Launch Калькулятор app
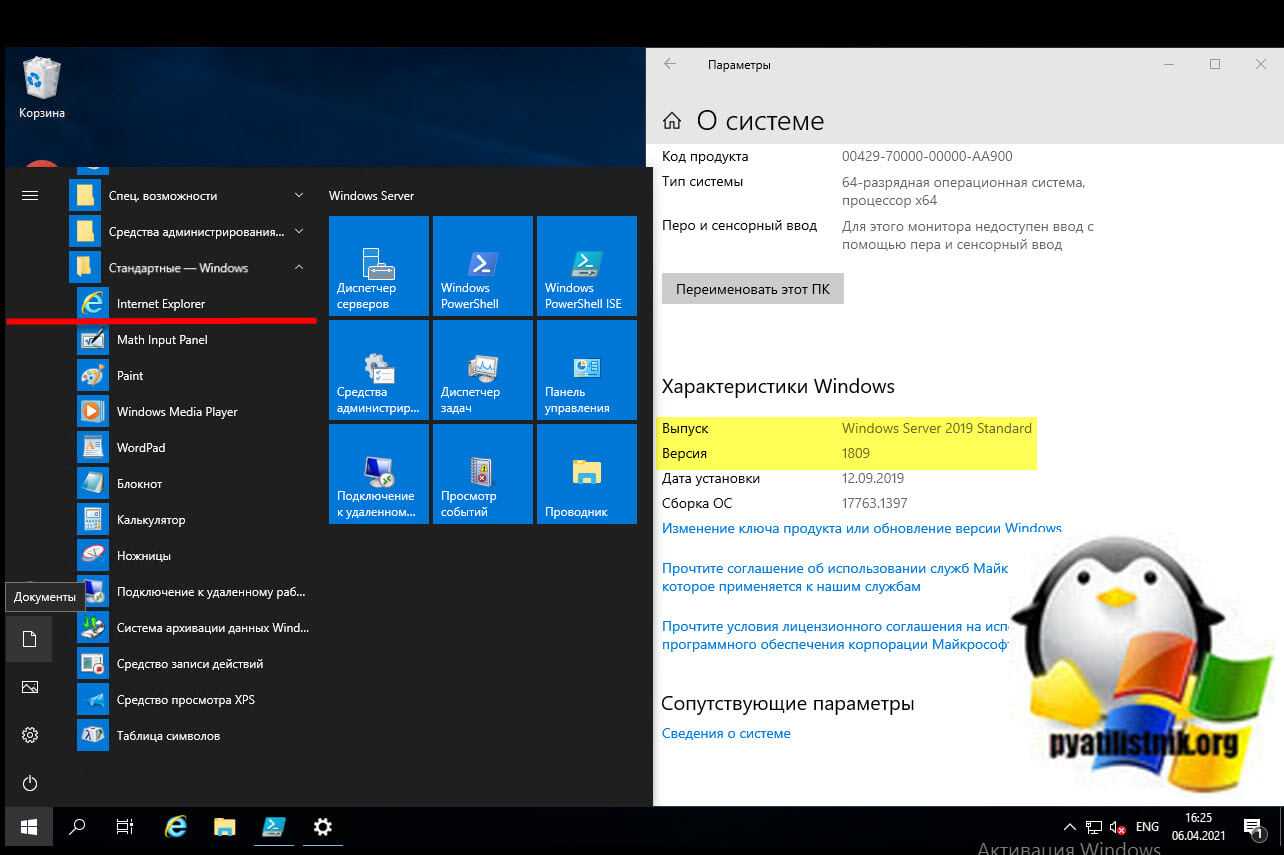Screen dimensions: 1284x855 pyautogui.click(x=193, y=519)
